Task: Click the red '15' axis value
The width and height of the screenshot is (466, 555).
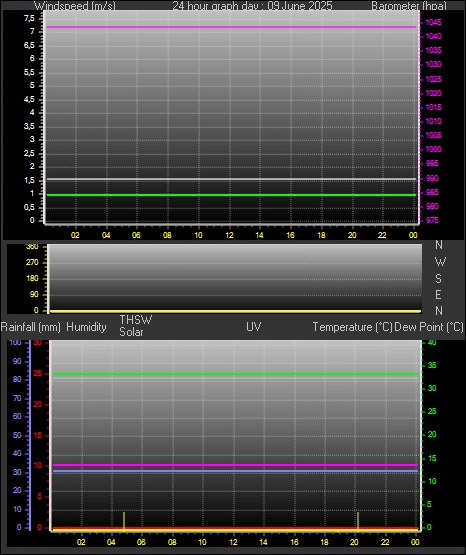Action: pyautogui.click(x=38, y=435)
